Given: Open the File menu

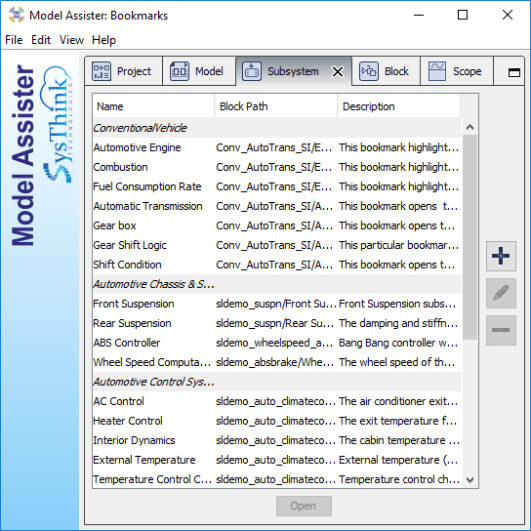Looking at the screenshot, I should click(14, 40).
